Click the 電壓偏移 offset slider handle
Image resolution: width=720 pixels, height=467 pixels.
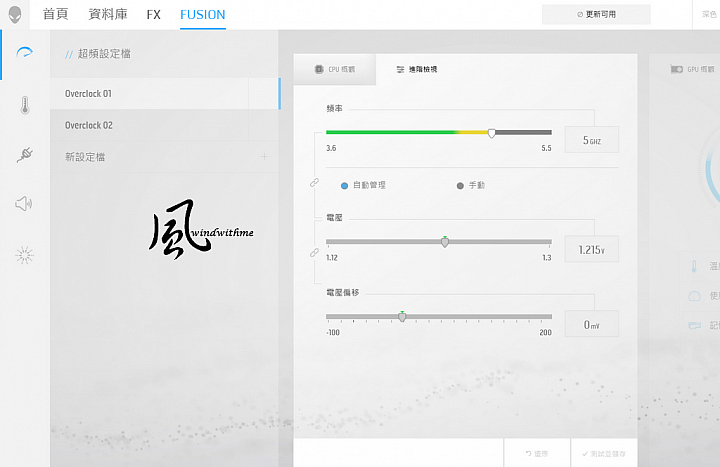click(x=402, y=316)
